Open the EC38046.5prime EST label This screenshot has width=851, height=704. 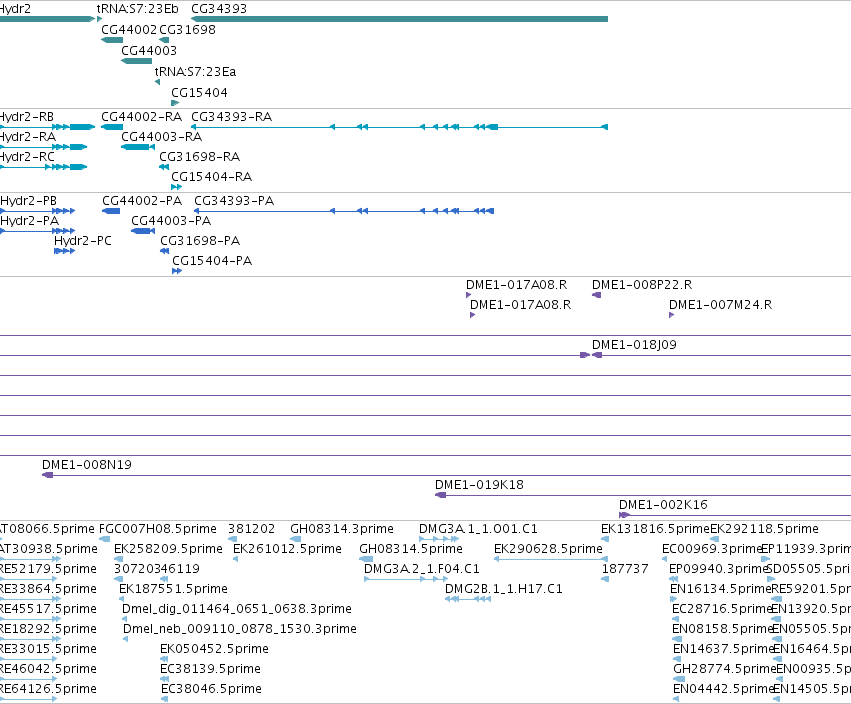pos(212,689)
